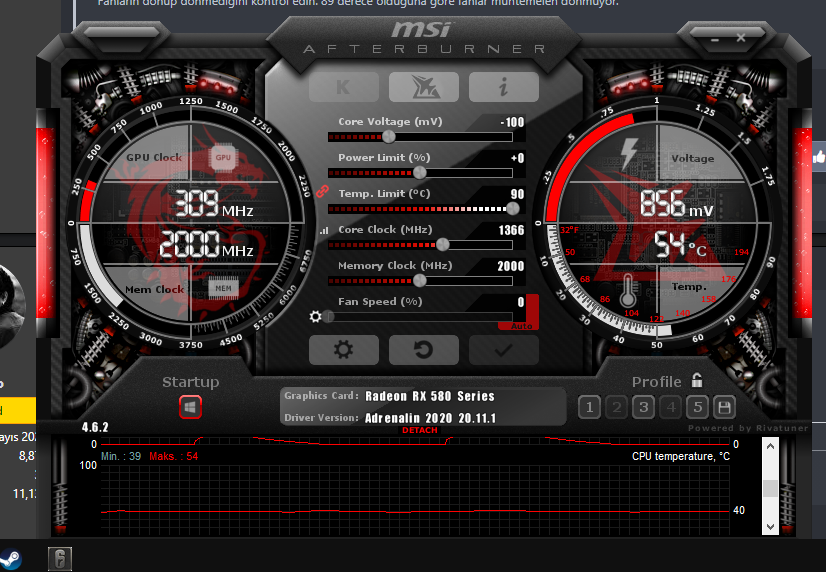Click Driver Version Adrenalin 2020 20.11.1
Image resolution: width=826 pixels, height=572 pixels.
[430, 418]
